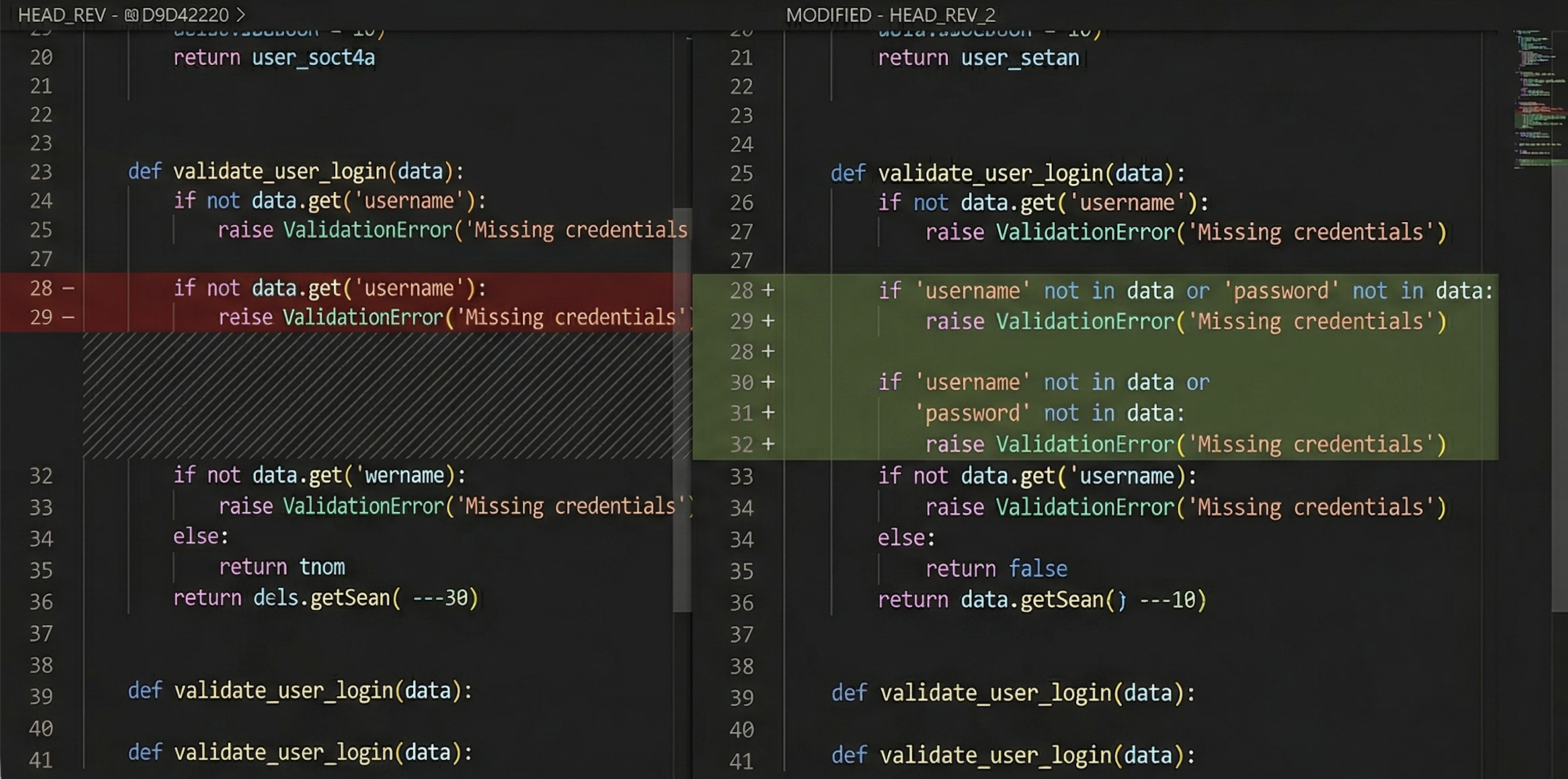Viewport: 1568px width, 779px height.
Task: Click 'return false' in right pane
Action: click(996, 569)
